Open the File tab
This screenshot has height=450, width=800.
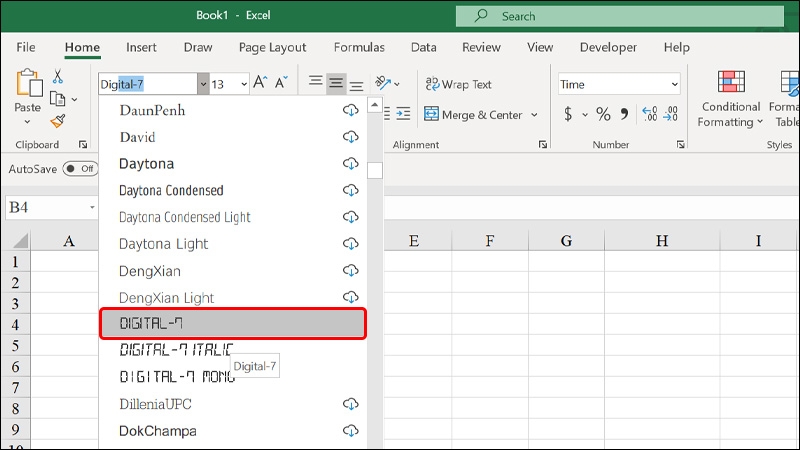point(26,47)
